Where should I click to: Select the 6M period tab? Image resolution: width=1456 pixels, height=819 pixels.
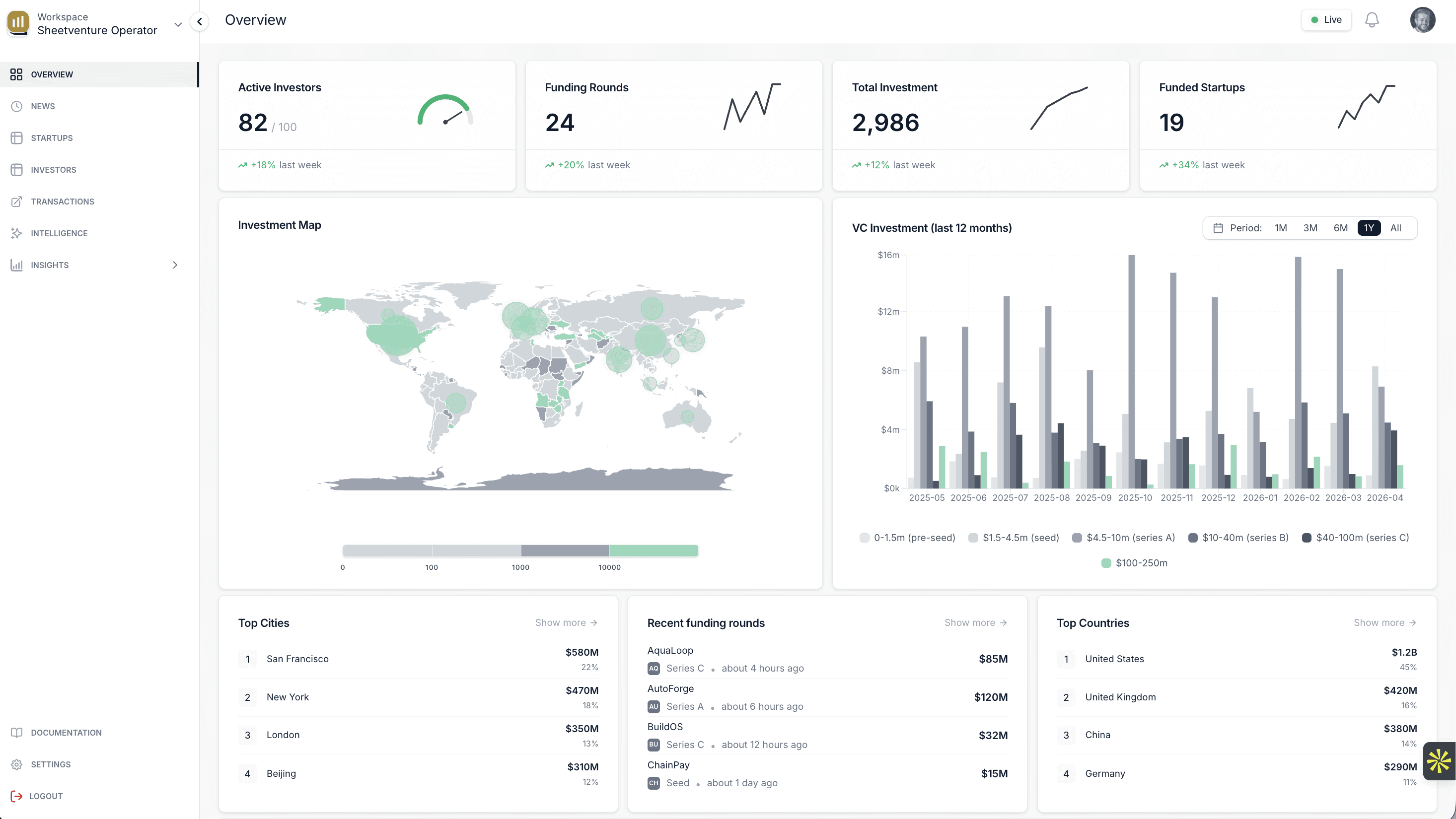1340,228
